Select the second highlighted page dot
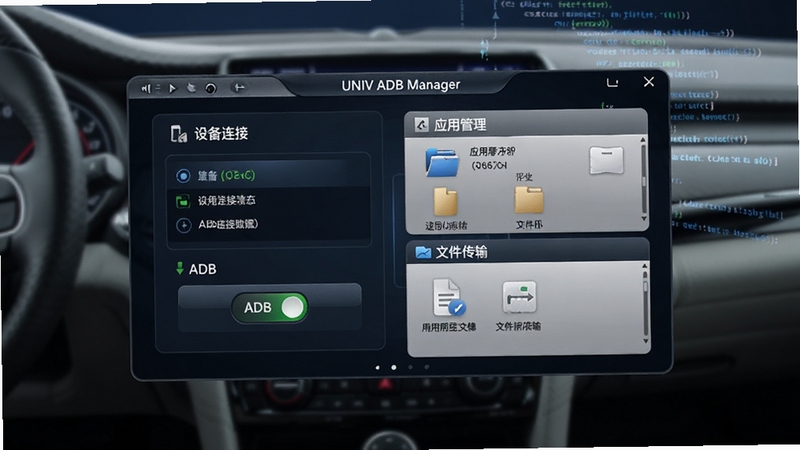This screenshot has height=450, width=800. point(394,367)
